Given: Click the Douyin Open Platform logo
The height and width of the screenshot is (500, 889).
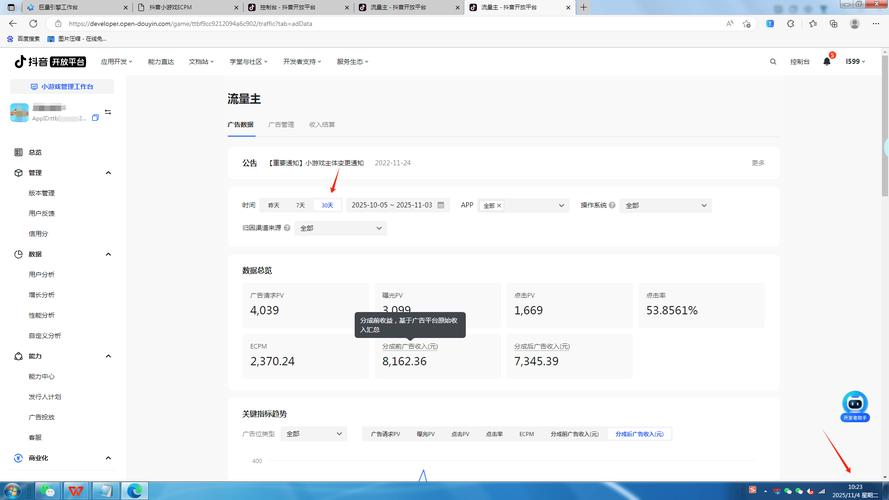Looking at the screenshot, I should [x=50, y=61].
